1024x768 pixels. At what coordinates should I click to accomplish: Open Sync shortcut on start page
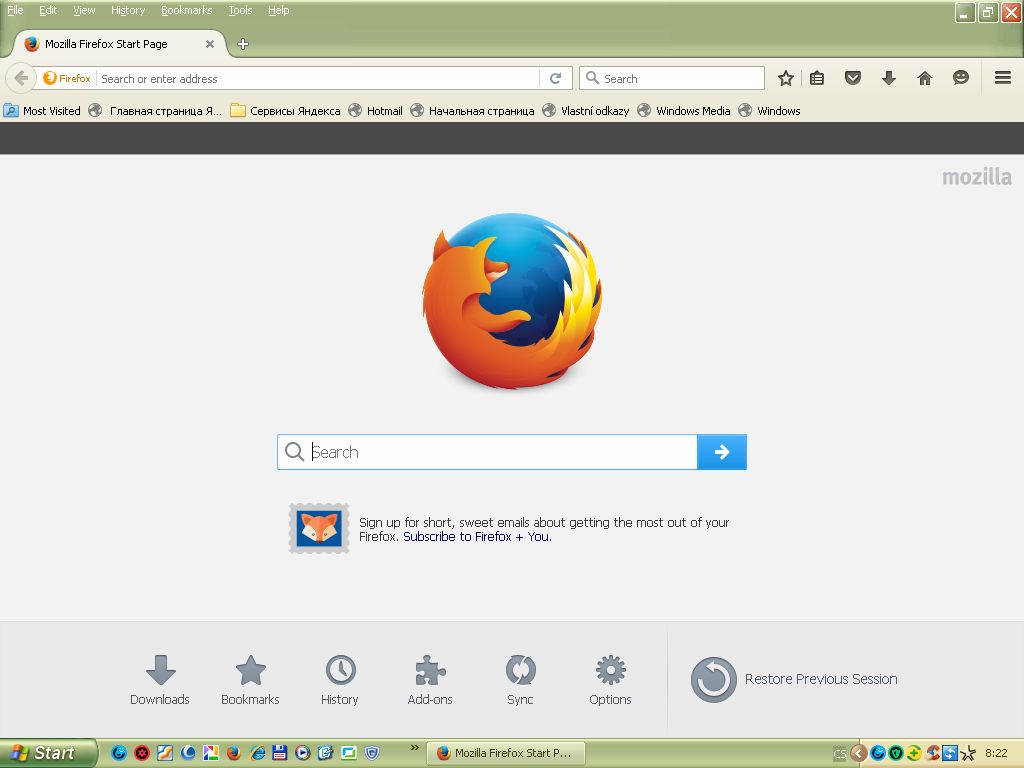[520, 680]
